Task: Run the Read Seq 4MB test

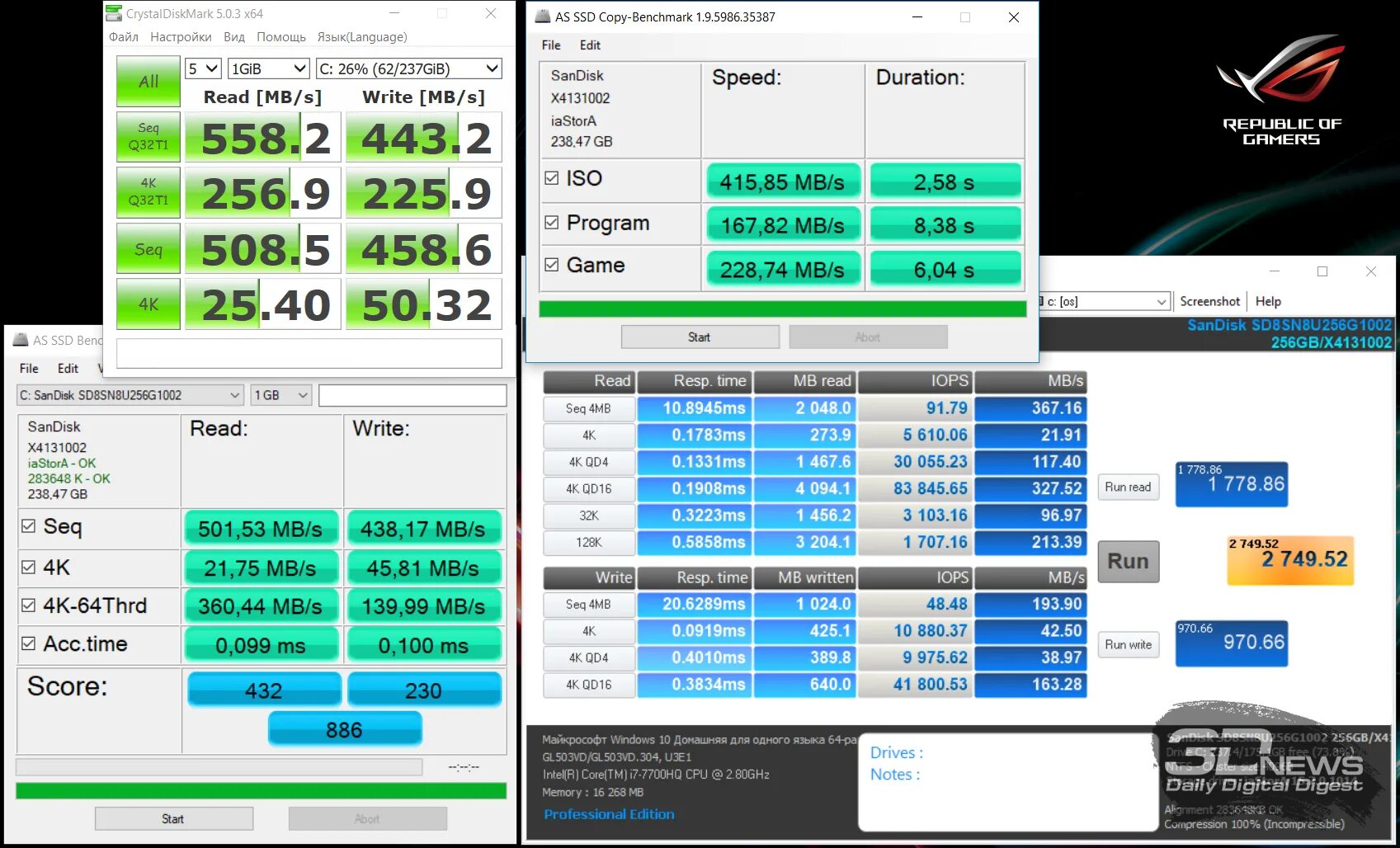Action: (x=588, y=408)
